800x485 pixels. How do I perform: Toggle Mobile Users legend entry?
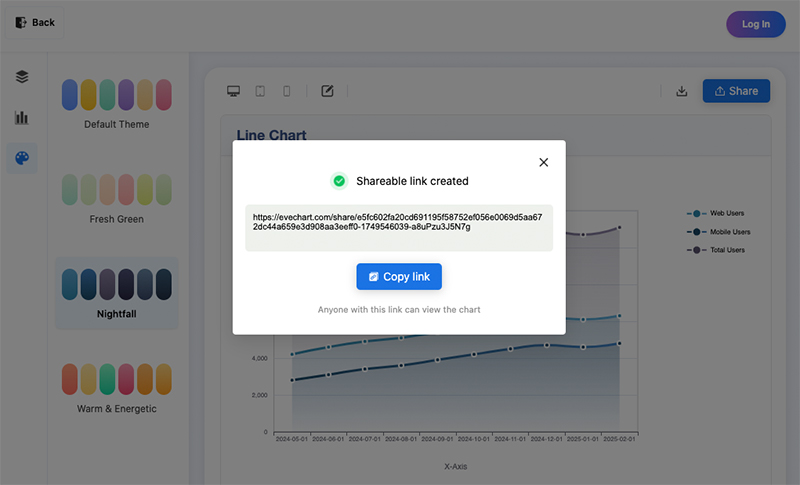(718, 232)
